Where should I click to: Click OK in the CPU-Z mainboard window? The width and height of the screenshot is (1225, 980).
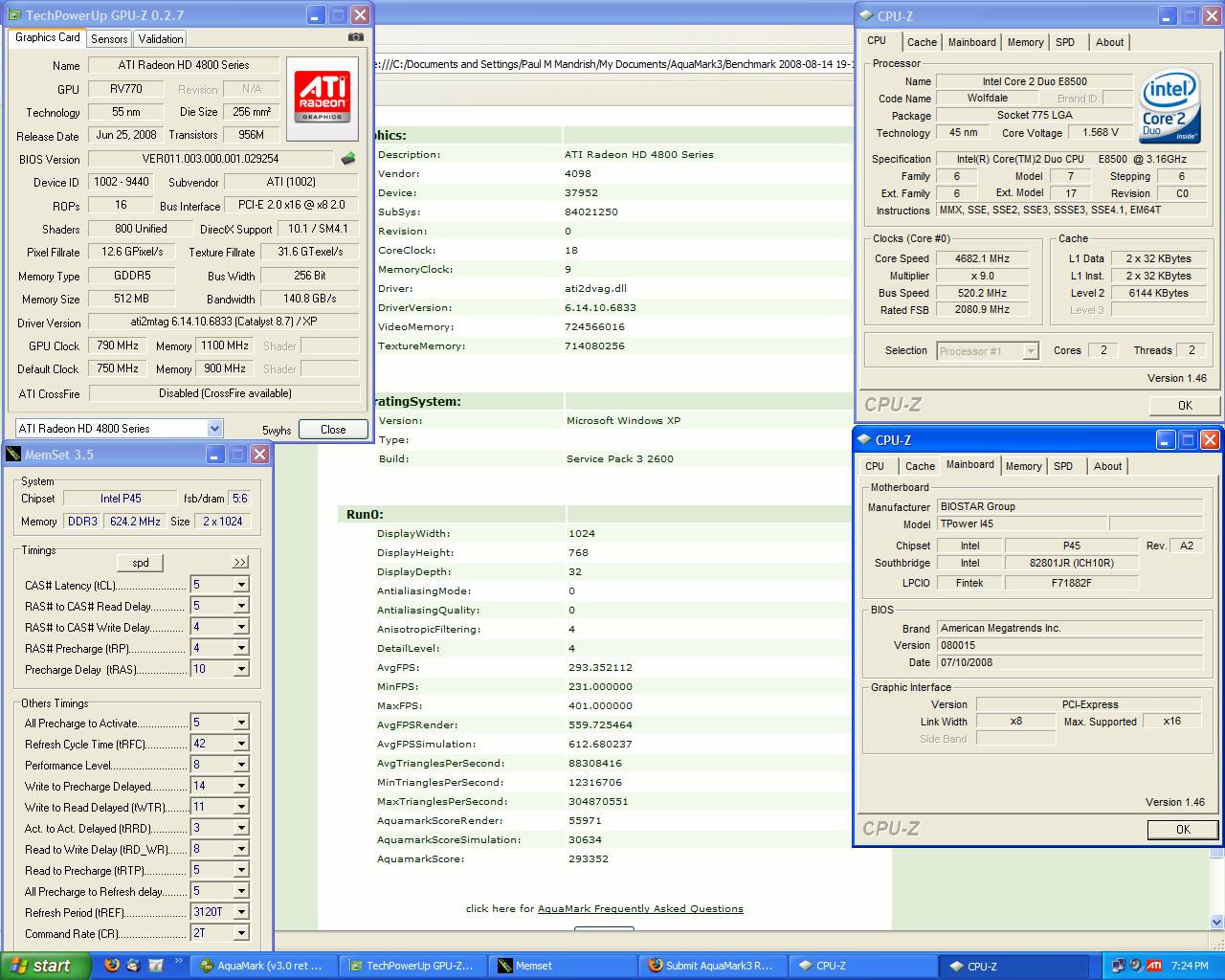(1183, 829)
